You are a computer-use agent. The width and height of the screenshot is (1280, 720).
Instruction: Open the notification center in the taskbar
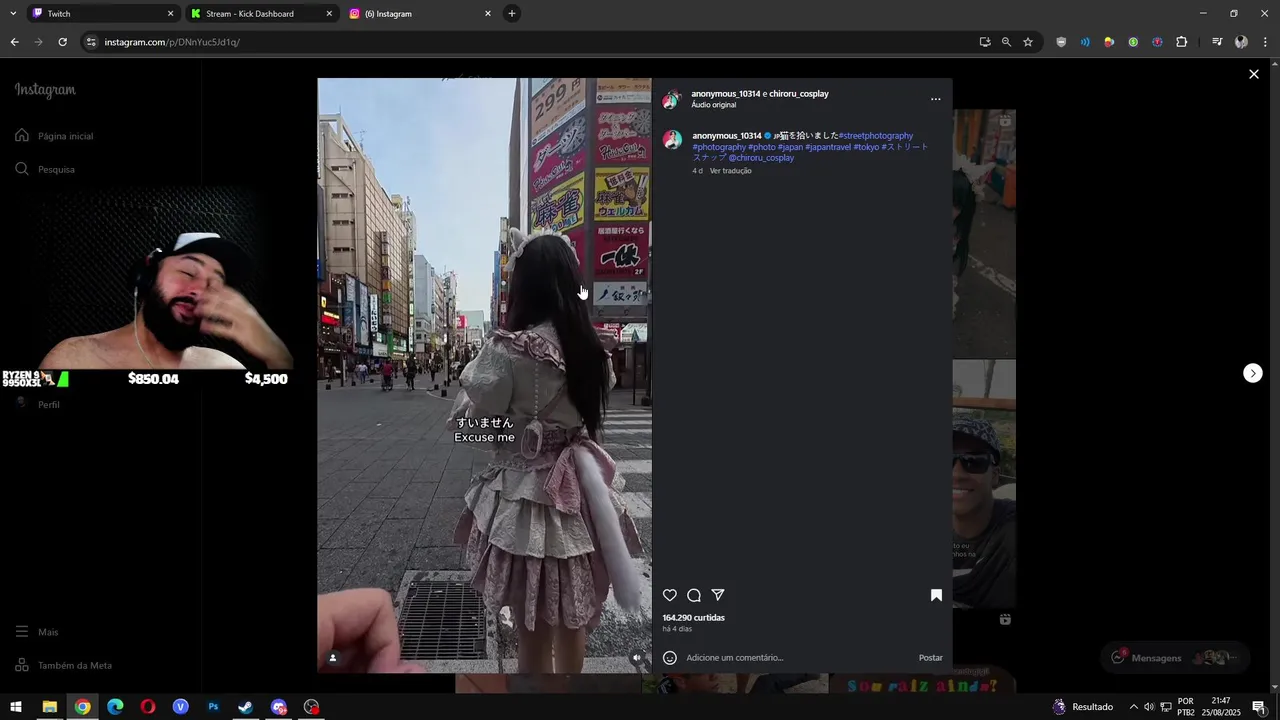1260,707
